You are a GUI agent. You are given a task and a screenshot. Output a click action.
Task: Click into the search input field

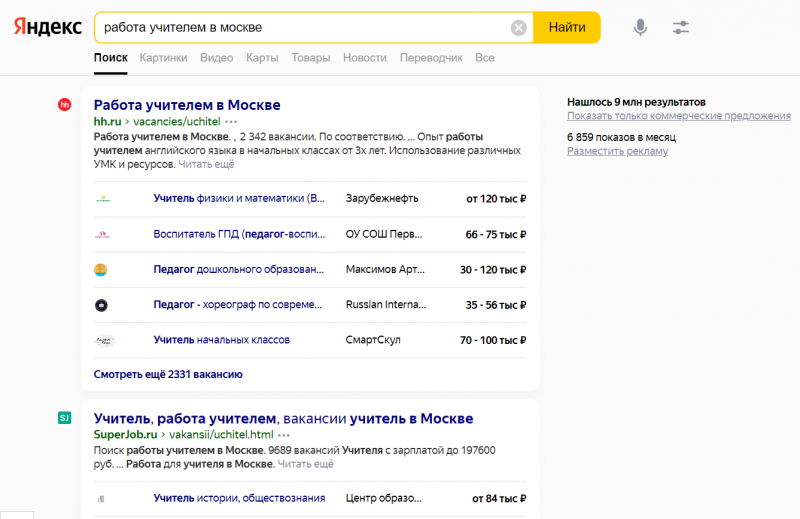pos(300,28)
